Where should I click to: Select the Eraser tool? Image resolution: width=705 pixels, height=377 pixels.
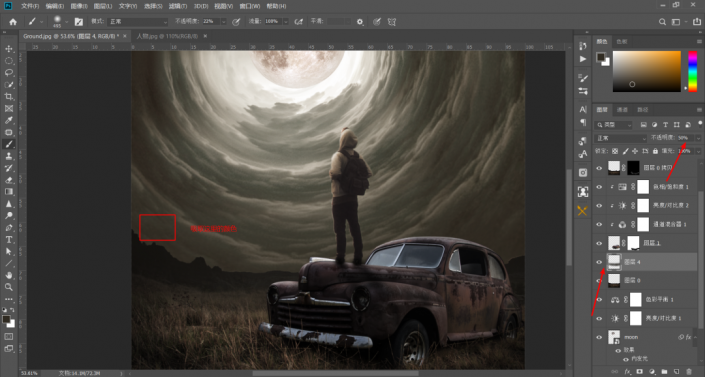point(9,180)
